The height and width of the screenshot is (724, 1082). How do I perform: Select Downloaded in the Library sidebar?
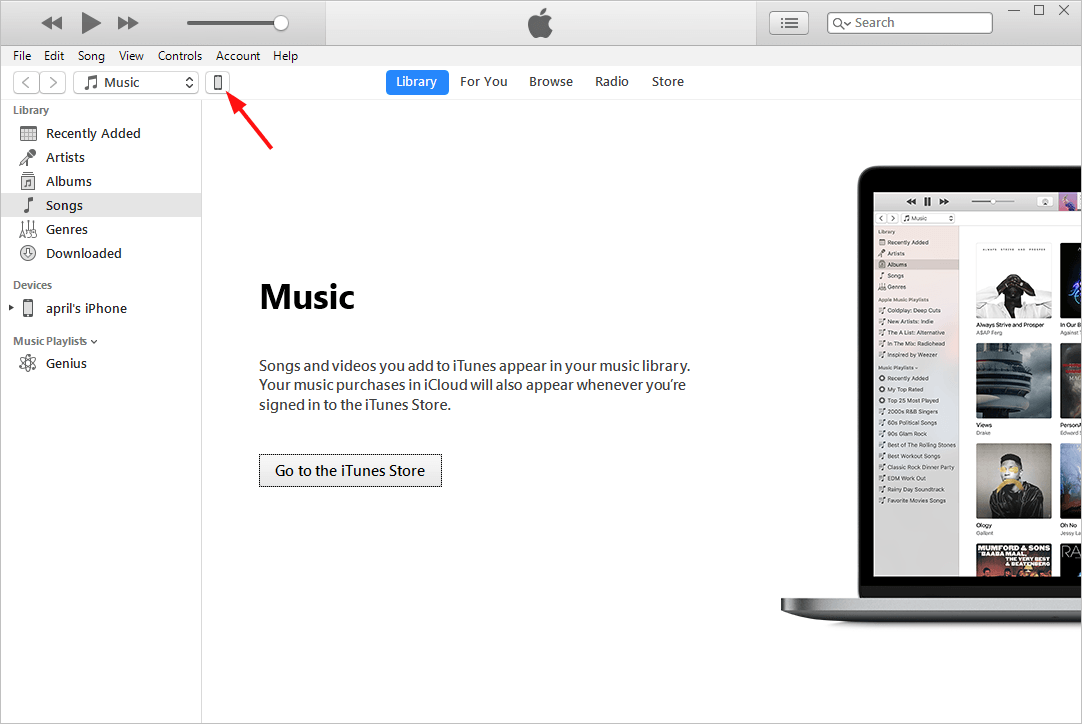pyautogui.click(x=83, y=253)
